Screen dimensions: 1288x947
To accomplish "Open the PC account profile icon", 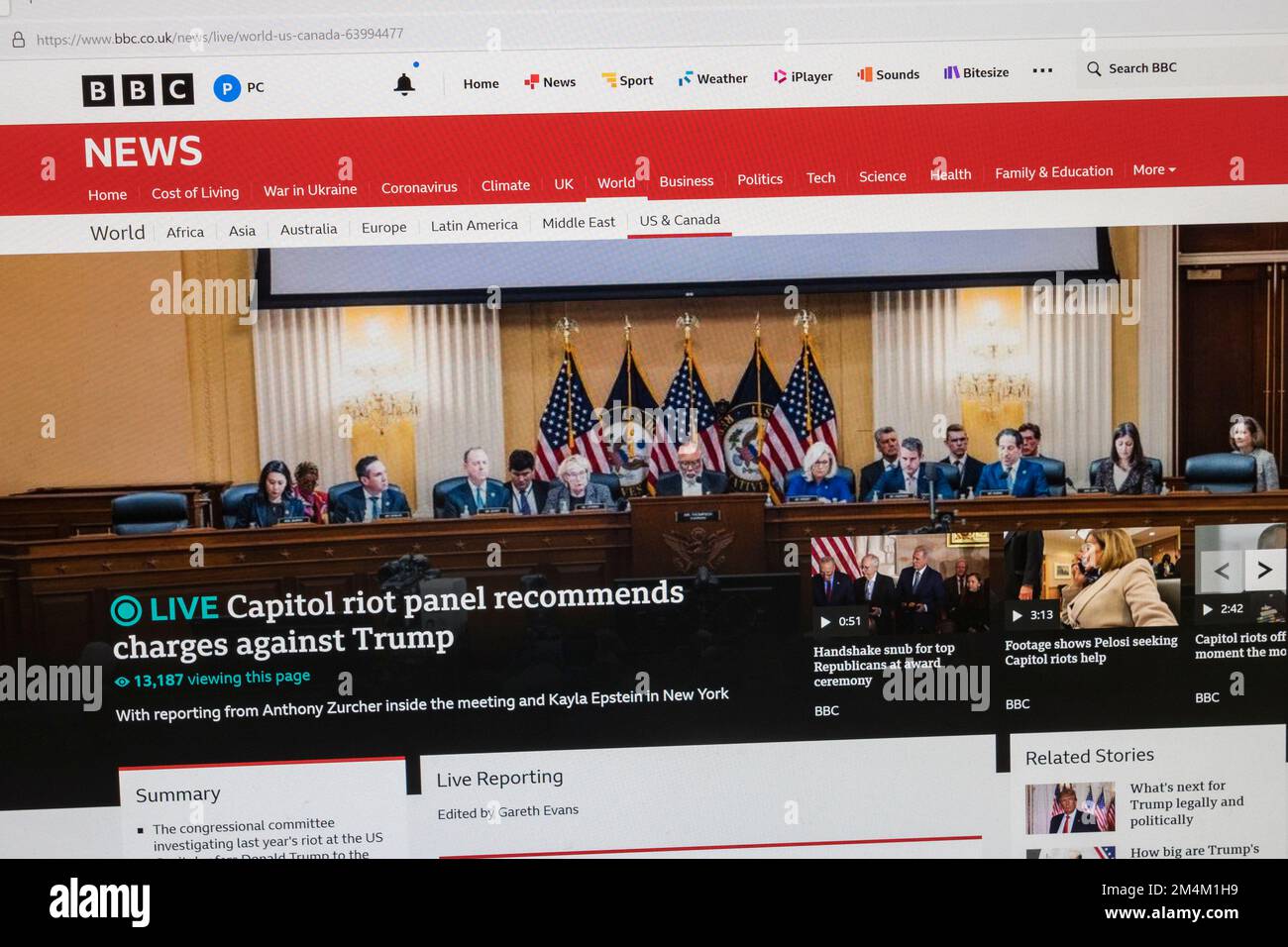I will pos(227,88).
